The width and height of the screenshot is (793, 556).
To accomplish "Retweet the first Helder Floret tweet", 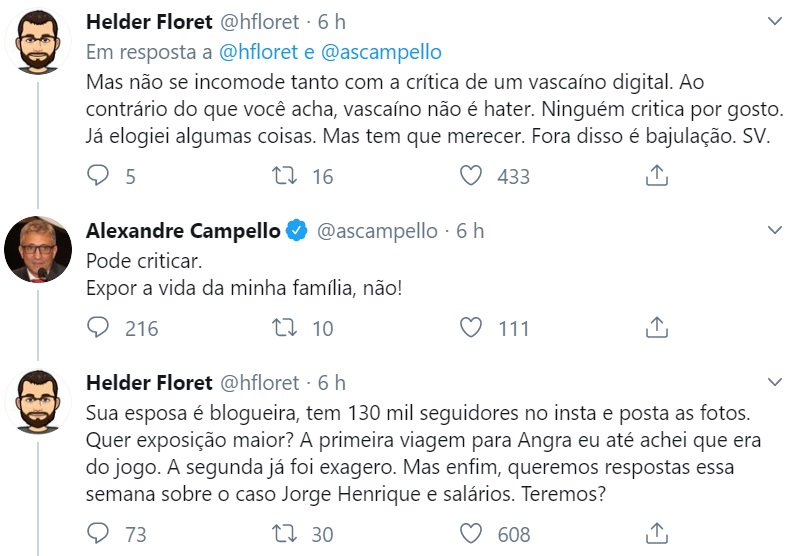I will tap(285, 176).
